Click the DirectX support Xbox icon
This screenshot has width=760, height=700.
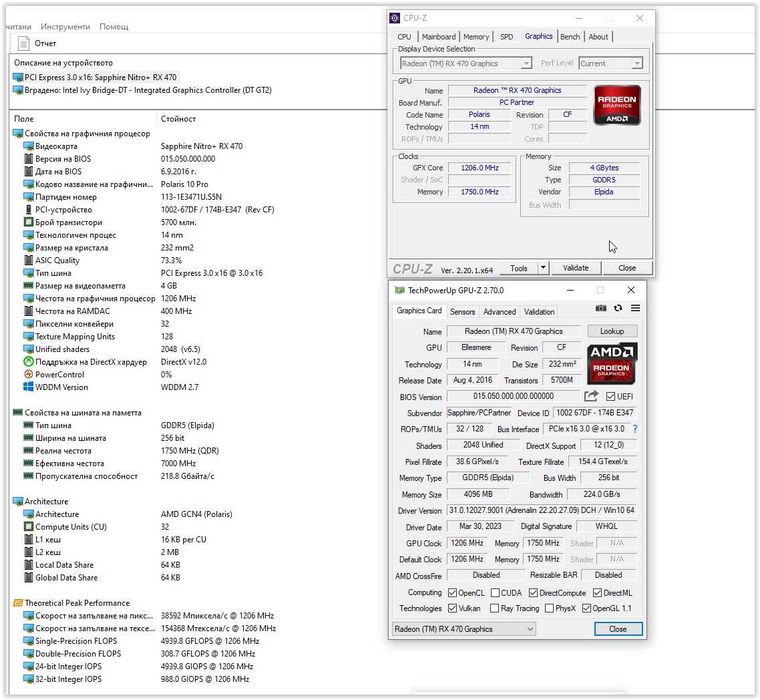pos(29,362)
